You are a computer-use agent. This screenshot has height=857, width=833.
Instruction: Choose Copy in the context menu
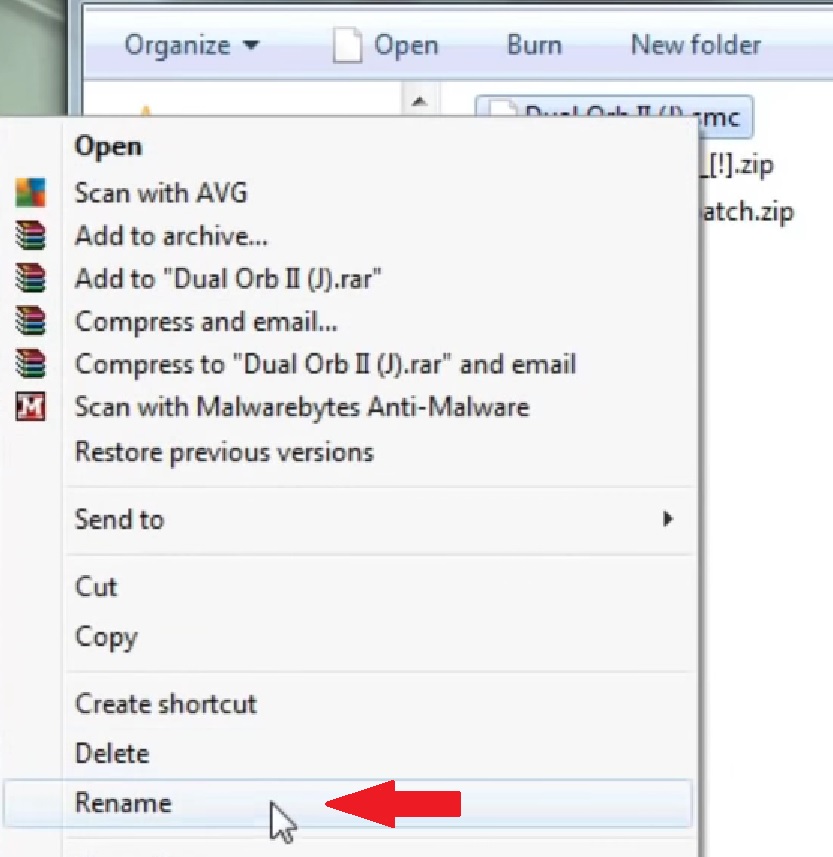point(106,637)
